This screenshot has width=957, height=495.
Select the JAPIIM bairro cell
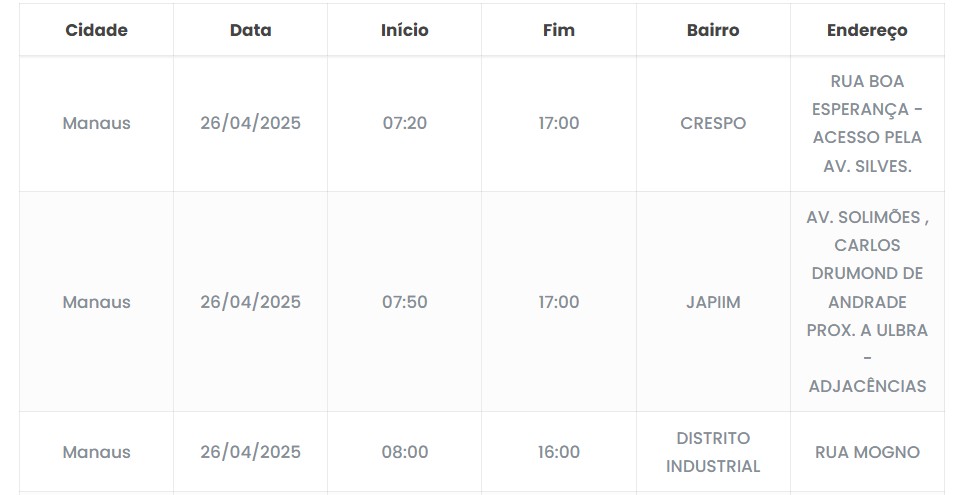tap(713, 302)
